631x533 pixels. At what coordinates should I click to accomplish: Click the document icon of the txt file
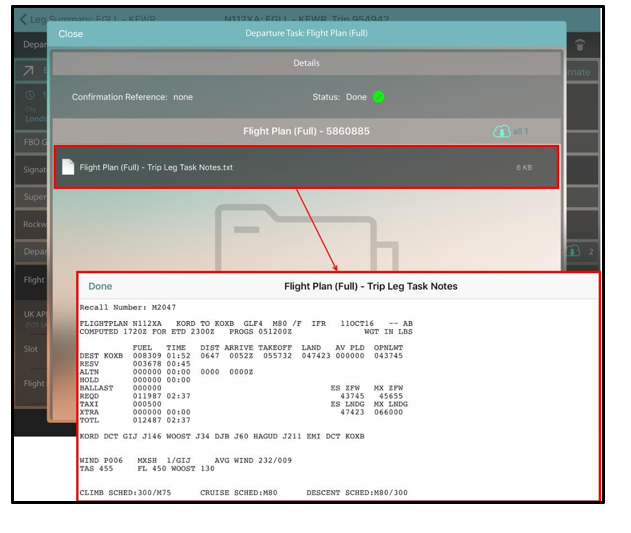coord(68,167)
